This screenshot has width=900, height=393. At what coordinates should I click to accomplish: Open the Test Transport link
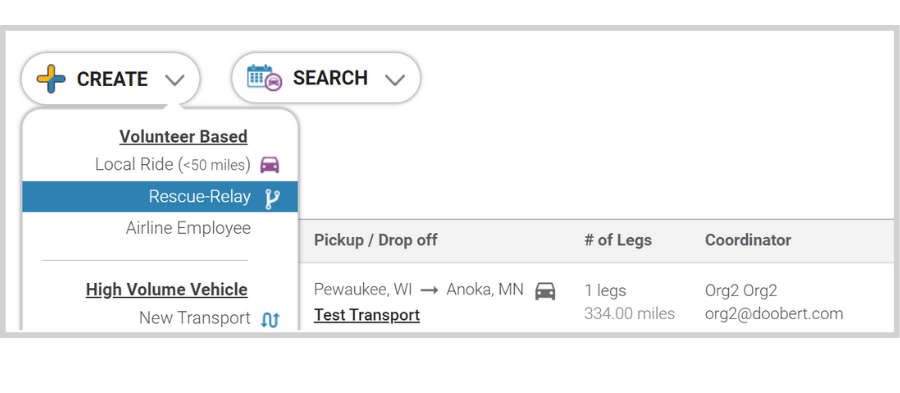(x=367, y=315)
